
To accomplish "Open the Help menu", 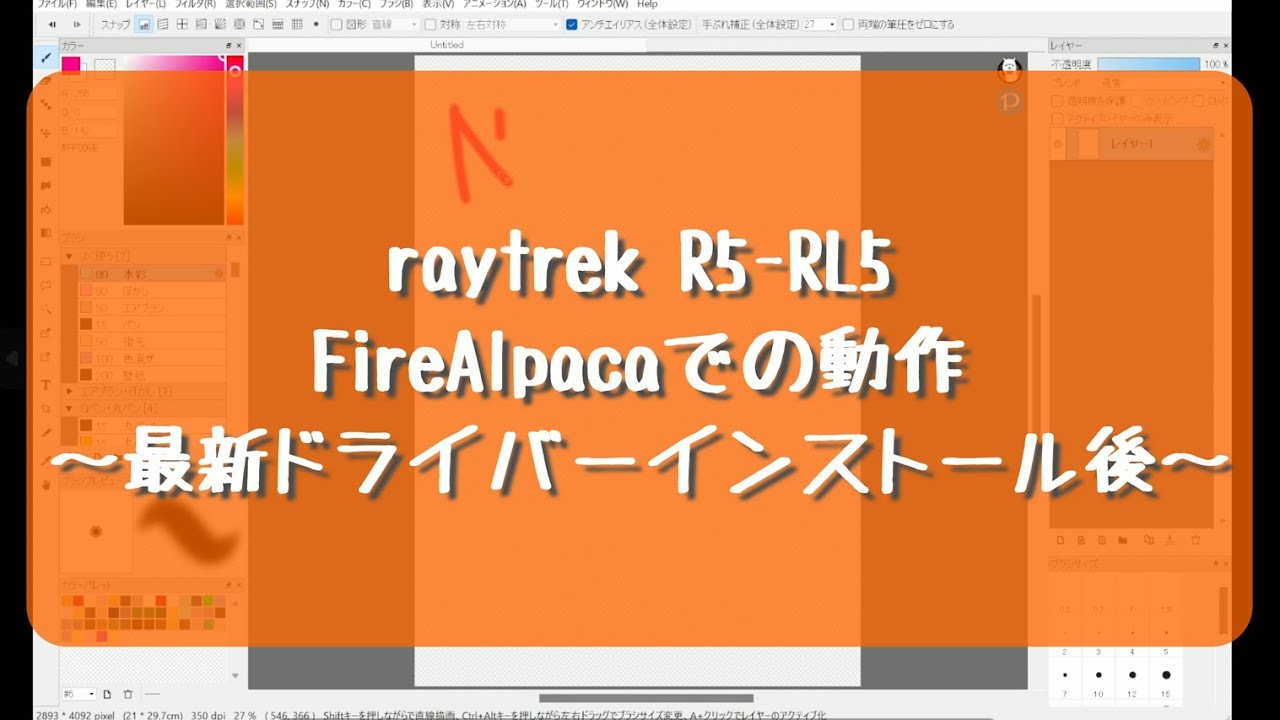I will [647, 4].
